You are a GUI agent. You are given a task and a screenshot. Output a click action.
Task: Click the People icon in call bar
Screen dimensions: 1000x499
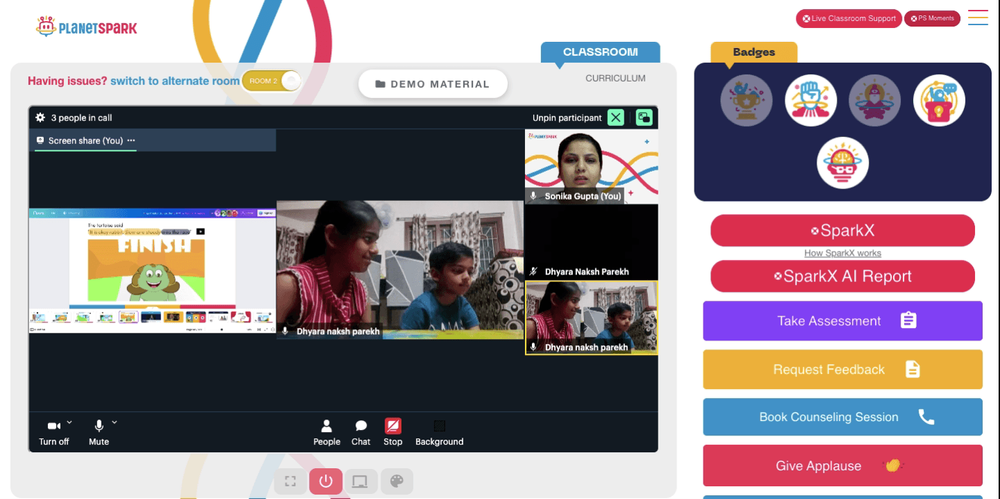327,426
